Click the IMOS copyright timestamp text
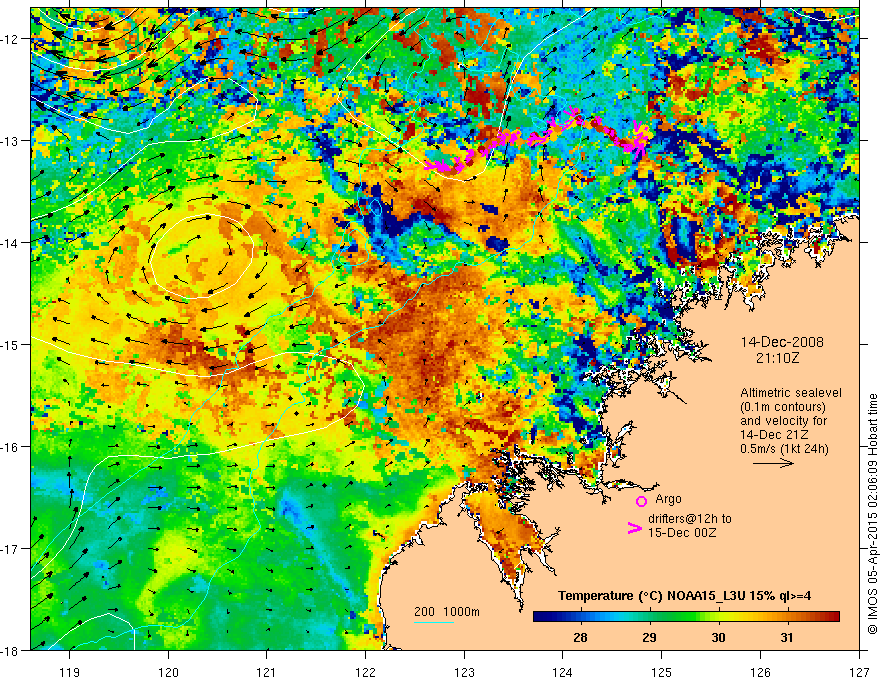This screenshot has height=680, width=880. [x=872, y=514]
